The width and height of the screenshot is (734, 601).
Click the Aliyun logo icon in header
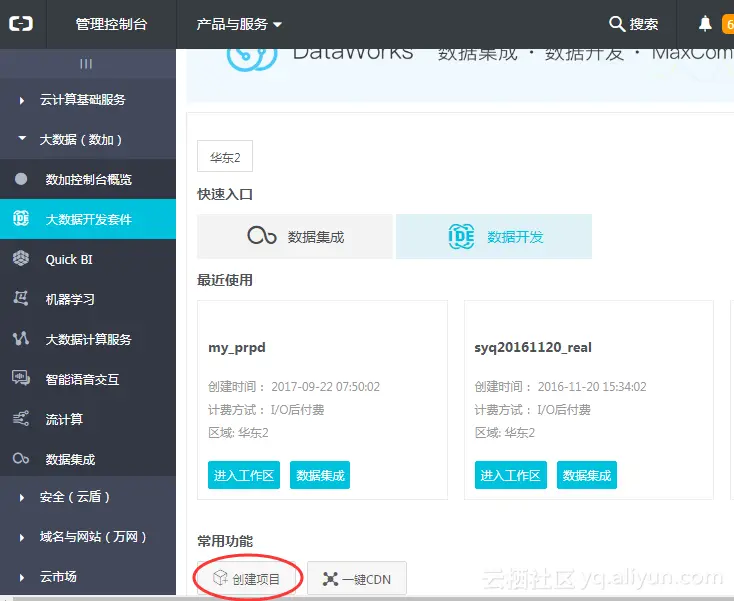[x=21, y=23]
